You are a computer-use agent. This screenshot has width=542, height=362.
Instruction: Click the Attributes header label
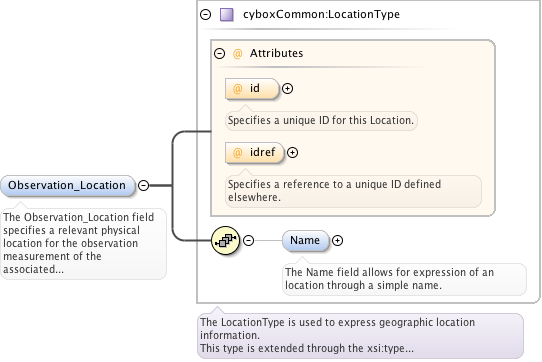277,54
